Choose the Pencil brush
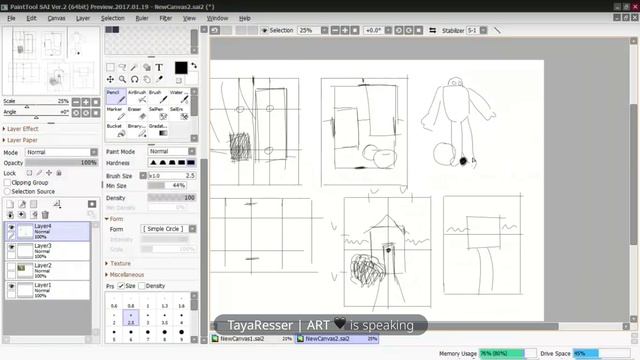The image size is (640, 360). click(x=116, y=97)
